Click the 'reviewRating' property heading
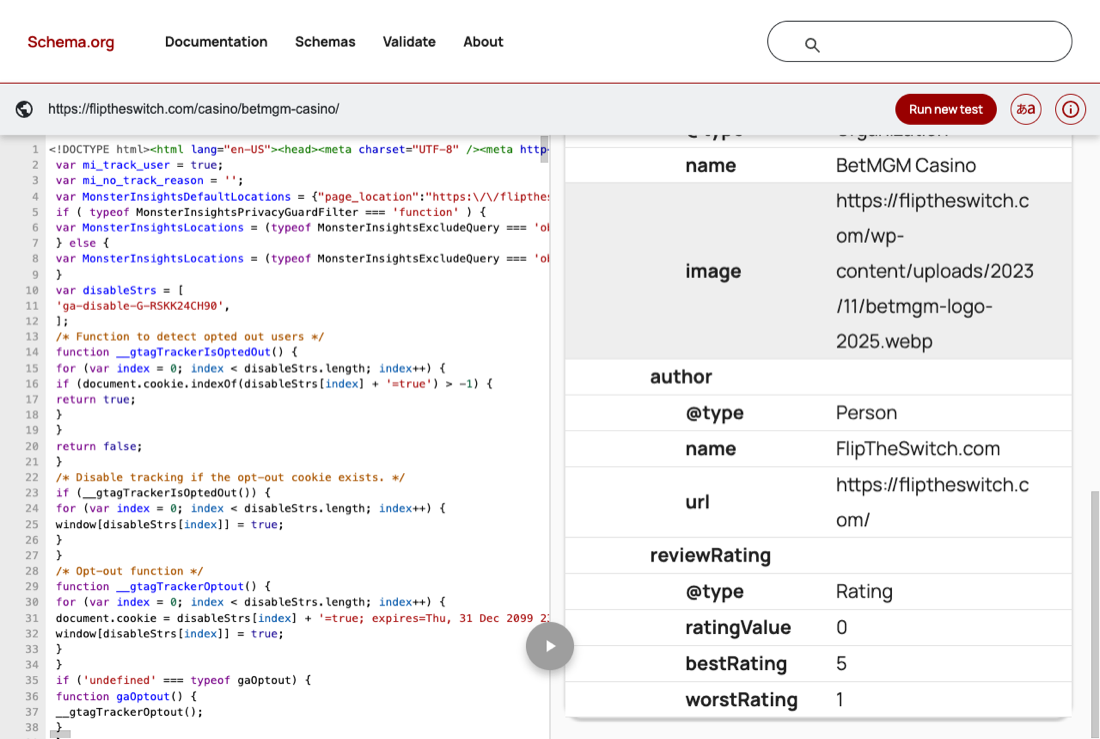Image resolution: width=1100 pixels, height=739 pixels. click(710, 556)
